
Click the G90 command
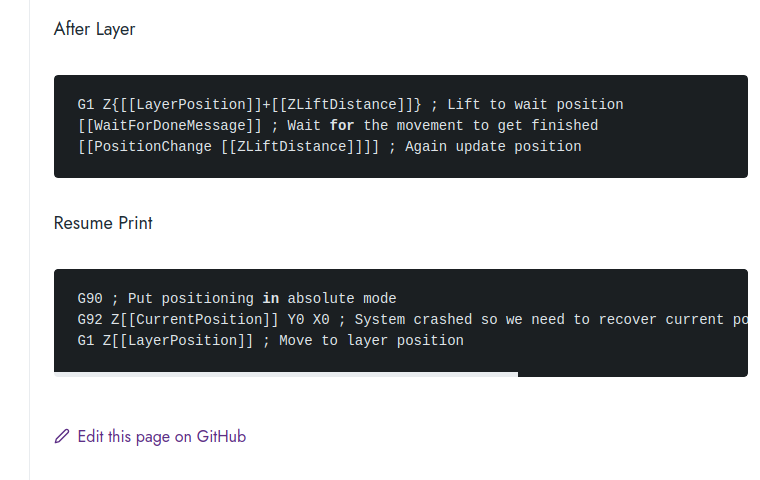pyautogui.click(x=90, y=298)
